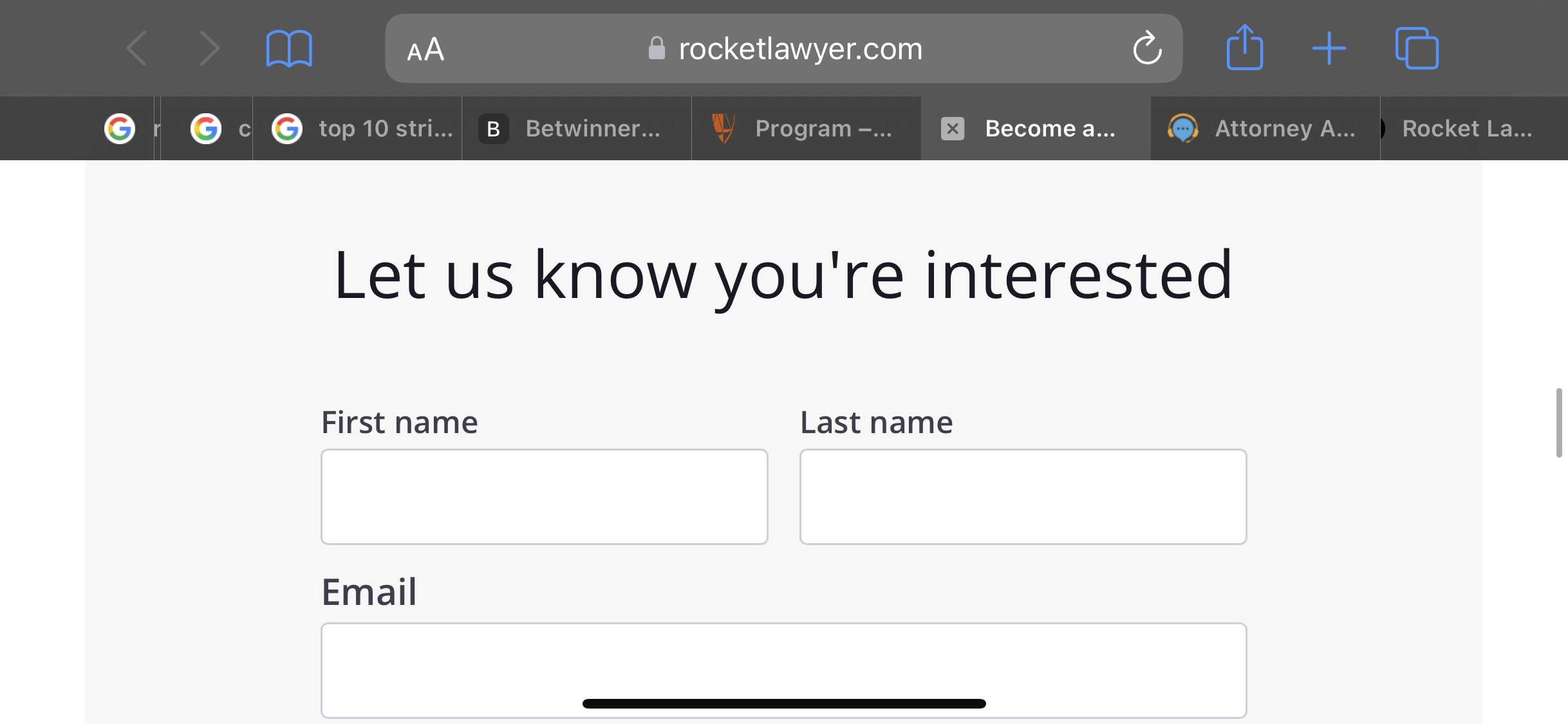Image resolution: width=1568 pixels, height=724 pixels.
Task: Open the bookmarks book icon
Action: point(289,48)
